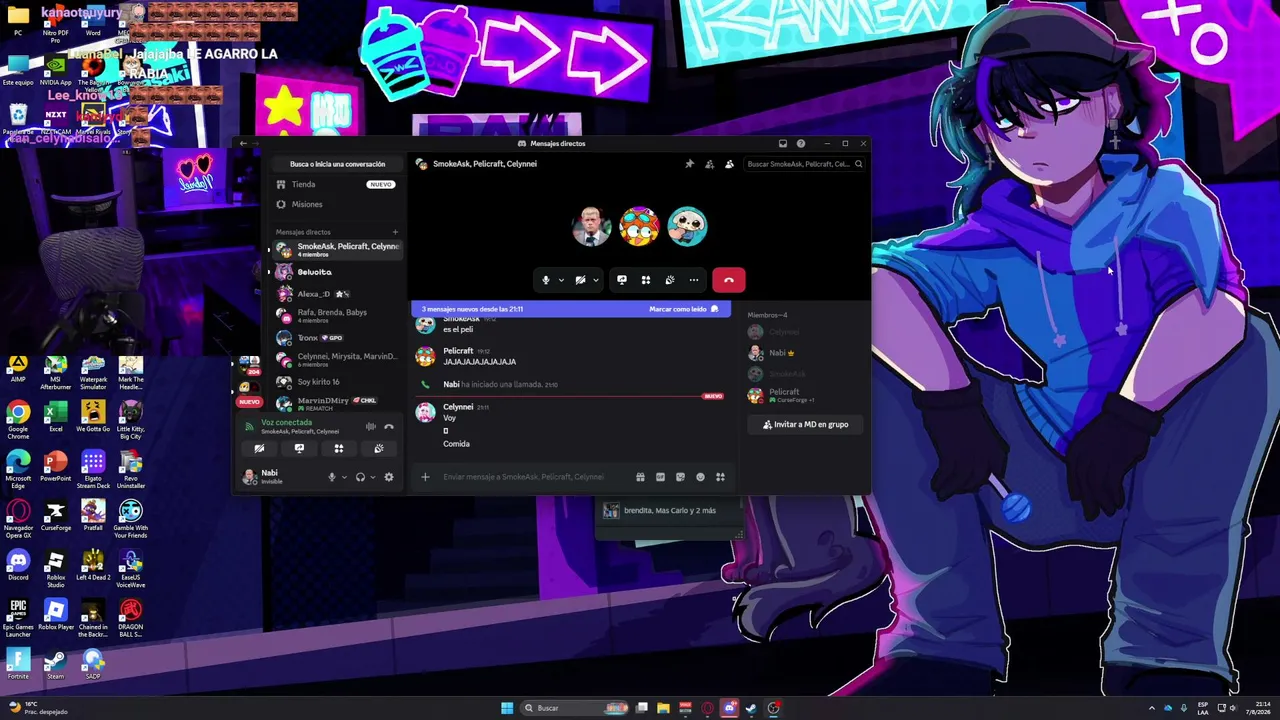The image size is (1280, 720).
Task: Open Elgato Stream Deck desktop shortcut
Action: click(93, 468)
